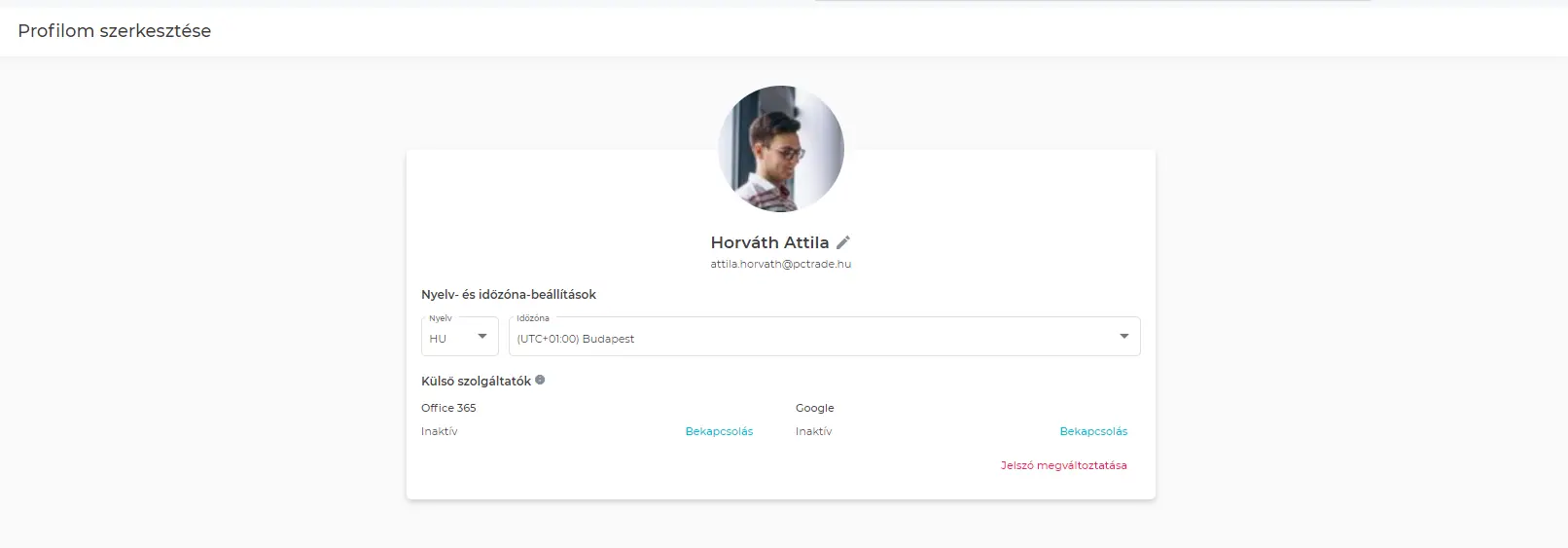Viewport: 1568px width, 548px height.
Task: Click the name Horváth Attila
Action: click(x=769, y=242)
